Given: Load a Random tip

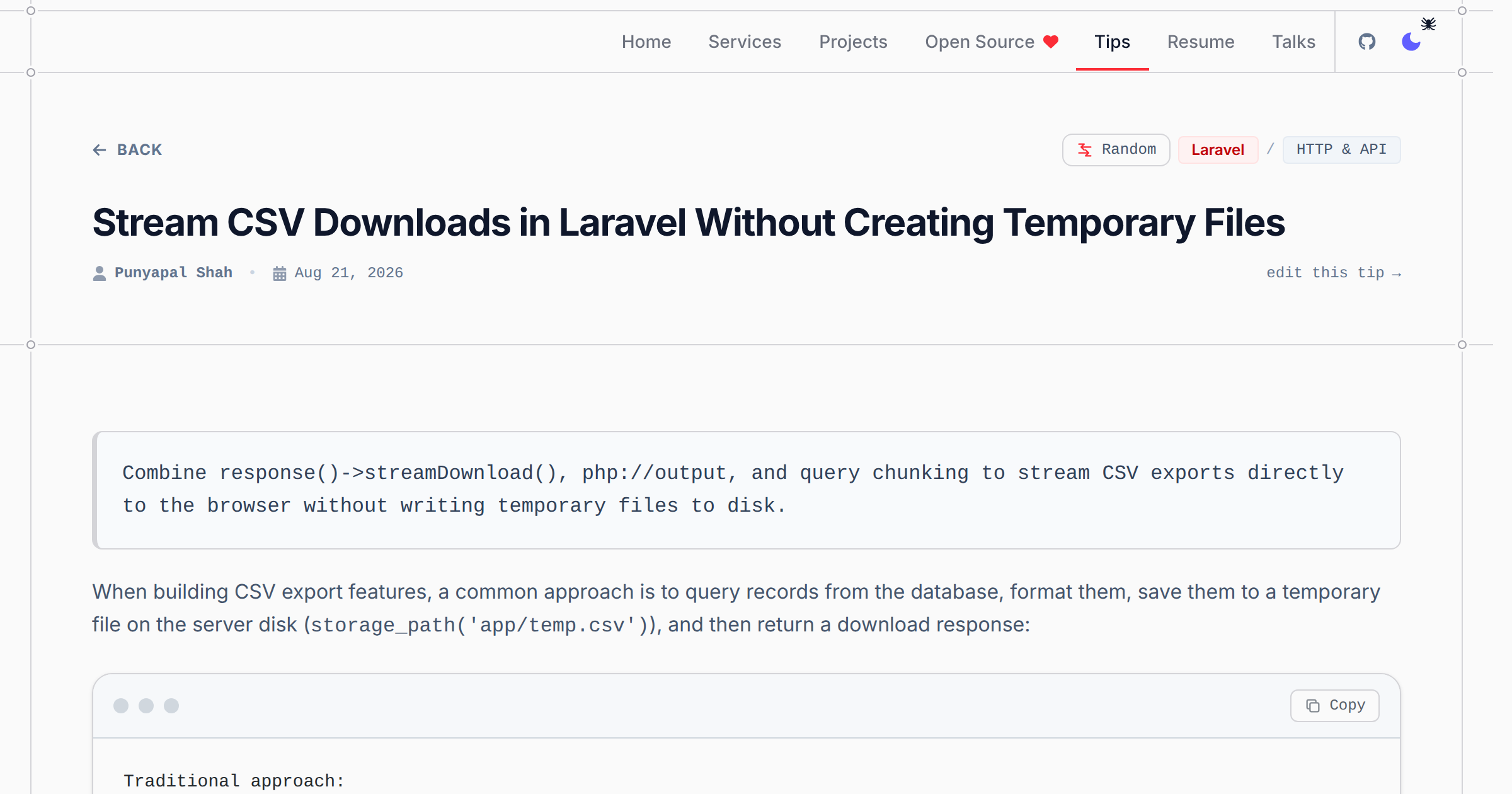Looking at the screenshot, I should click(x=1116, y=150).
